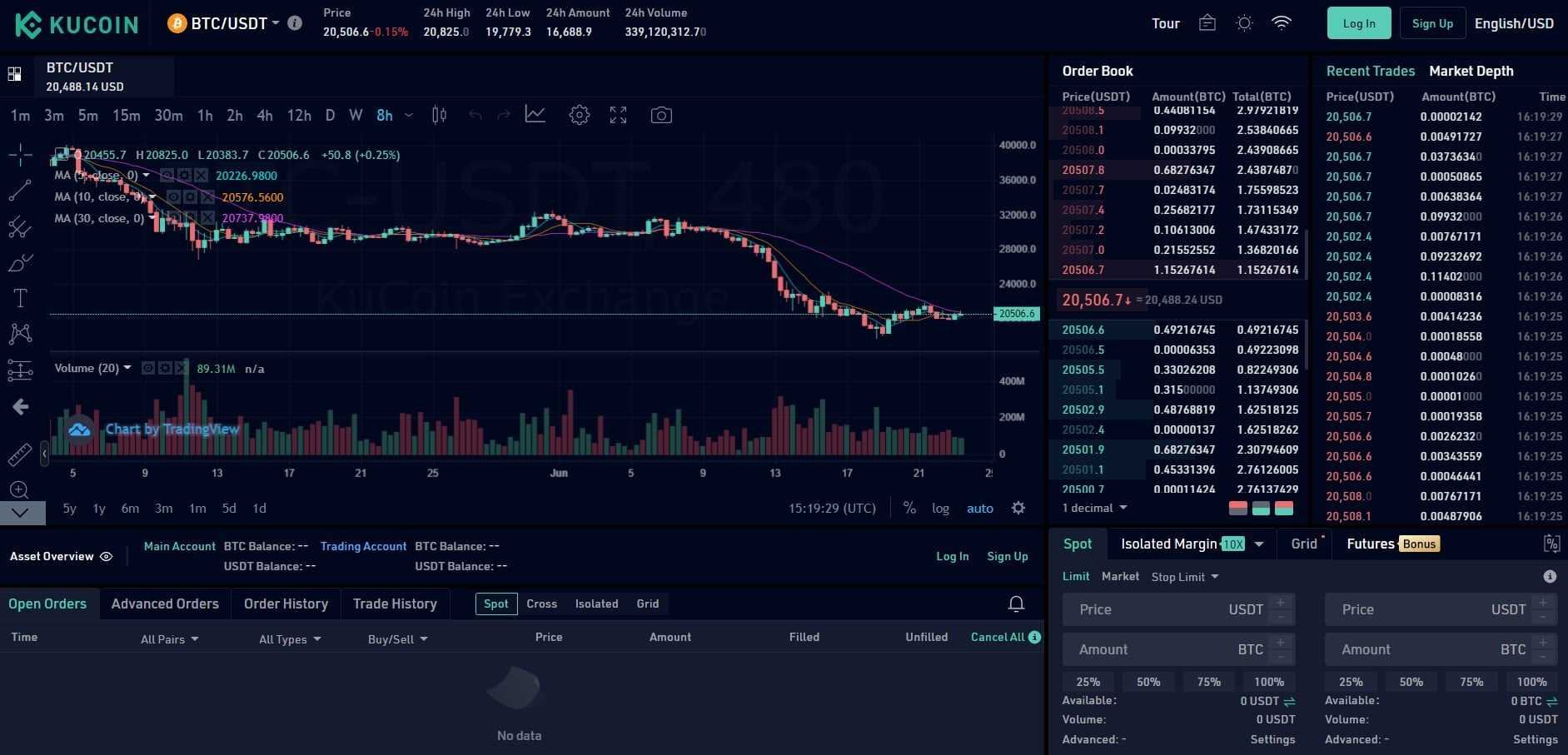This screenshot has width=1568, height=755.
Task: Select the Cross order filter
Action: click(542, 604)
